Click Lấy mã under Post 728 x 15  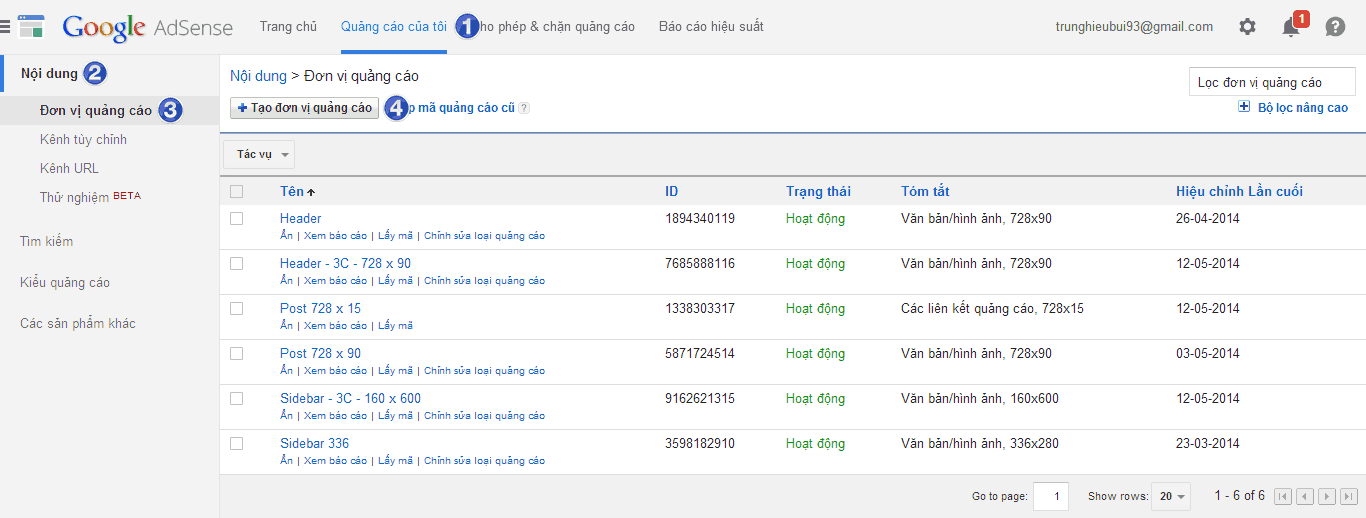[x=395, y=326]
